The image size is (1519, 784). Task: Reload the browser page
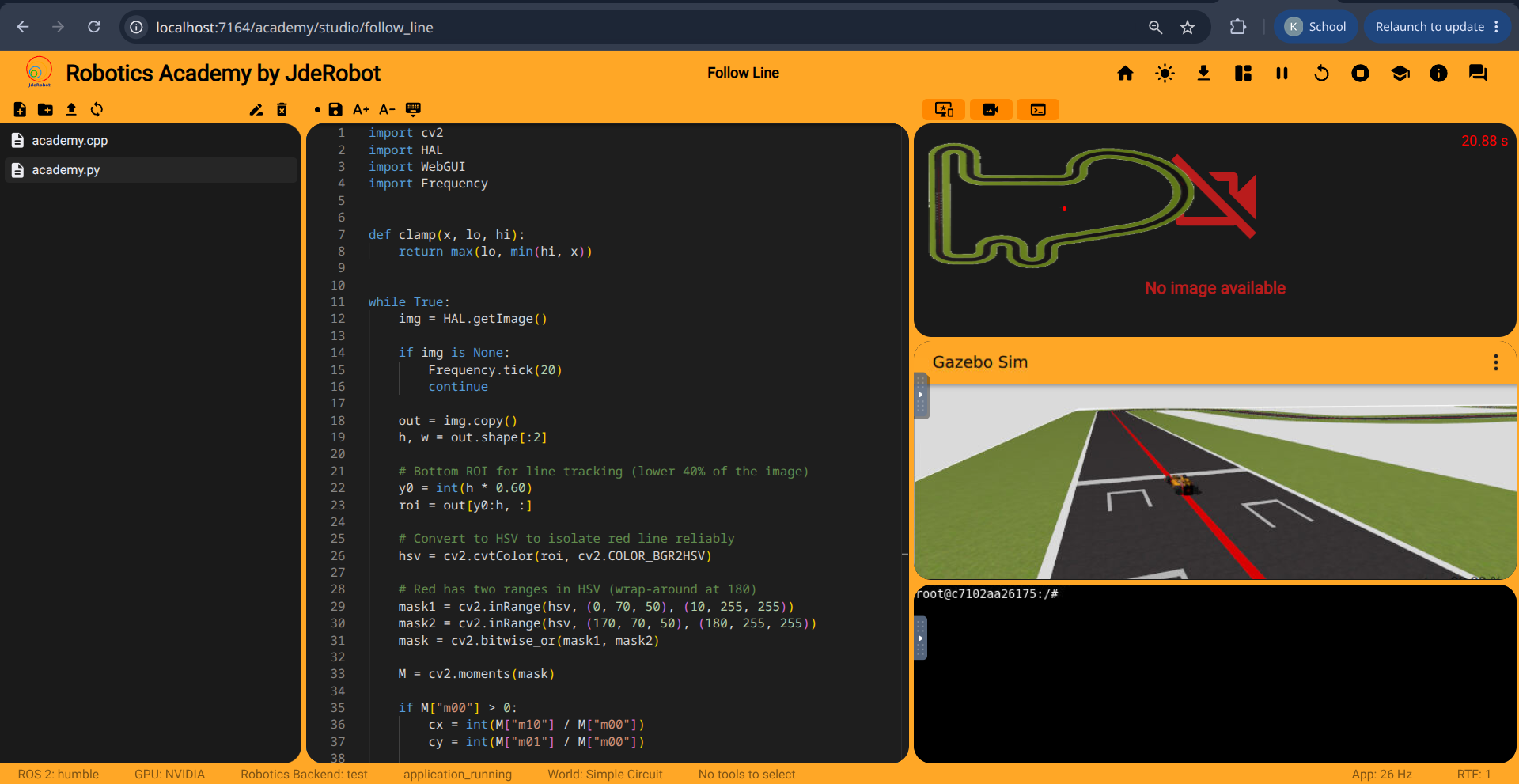pos(93,27)
